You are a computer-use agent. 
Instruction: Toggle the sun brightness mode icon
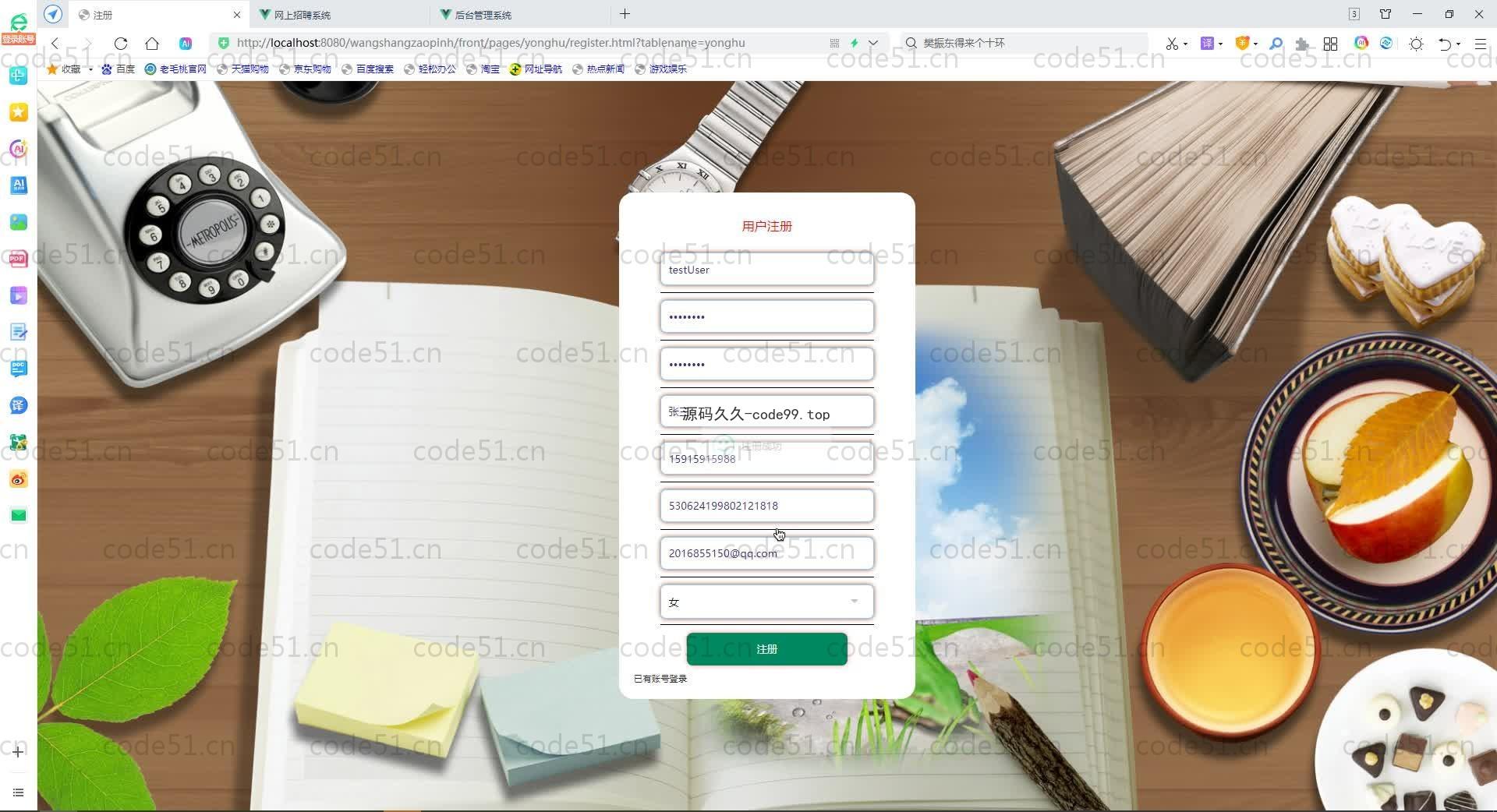[x=1417, y=44]
